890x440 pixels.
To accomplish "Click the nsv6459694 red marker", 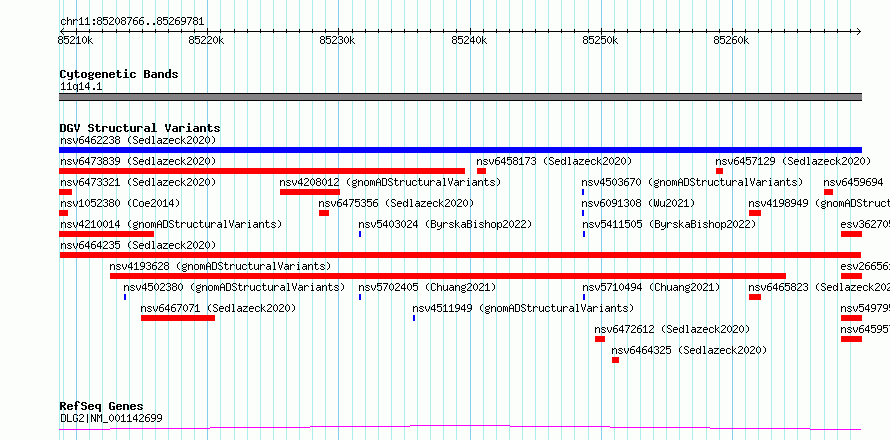I will pos(829,192).
